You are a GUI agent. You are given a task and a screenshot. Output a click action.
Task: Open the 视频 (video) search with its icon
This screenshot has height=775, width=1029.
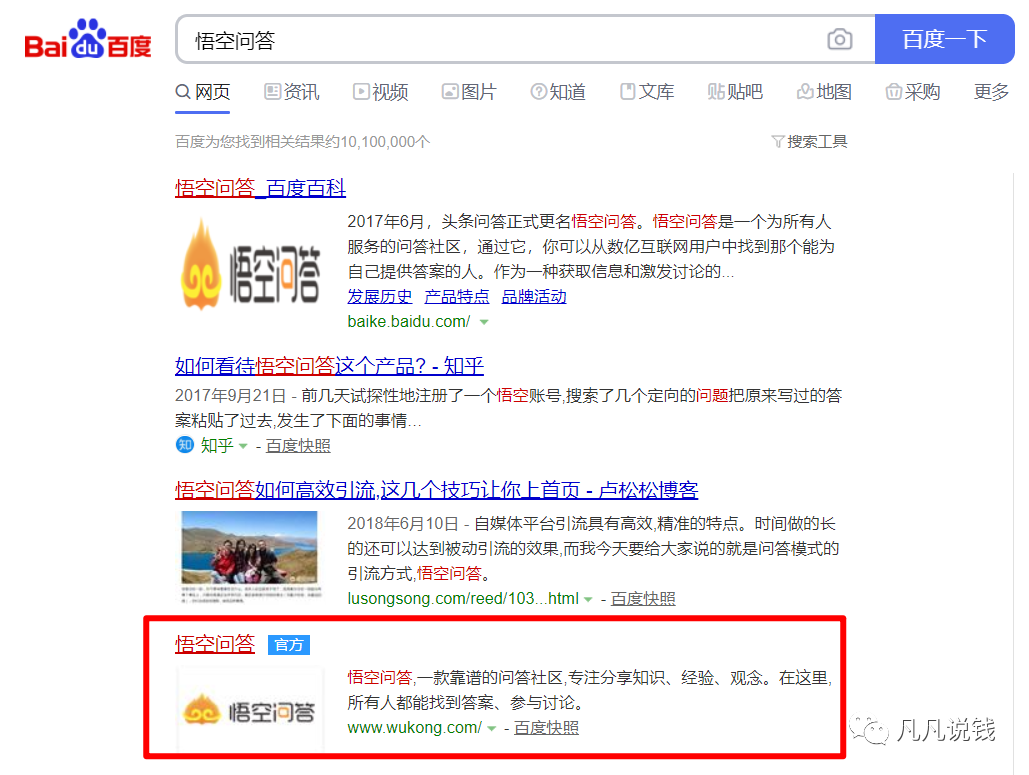[x=362, y=91]
